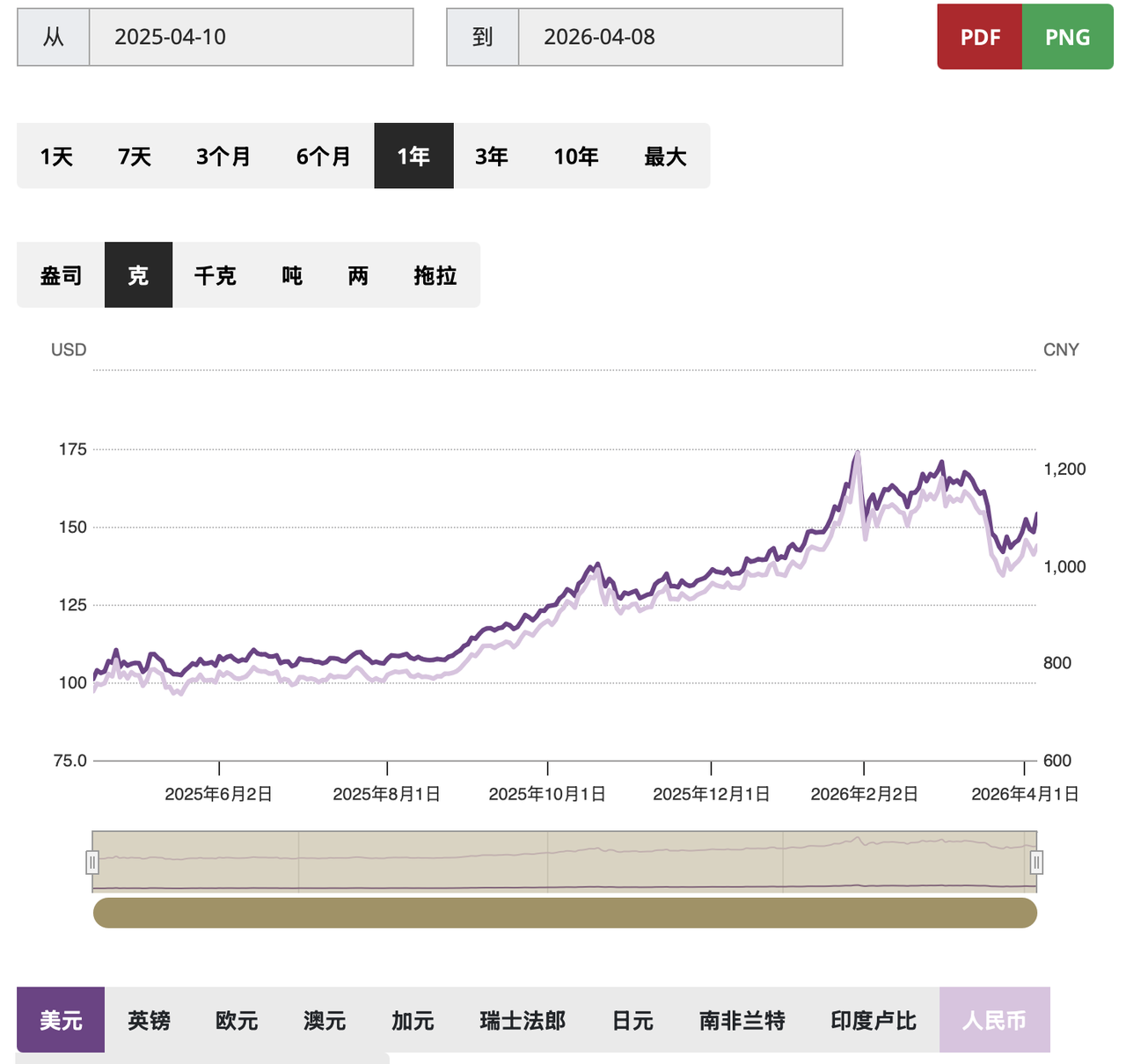This screenshot has height=1064, width=1126.
Task: Click the tan horizontal scrollbar
Action: [x=565, y=913]
